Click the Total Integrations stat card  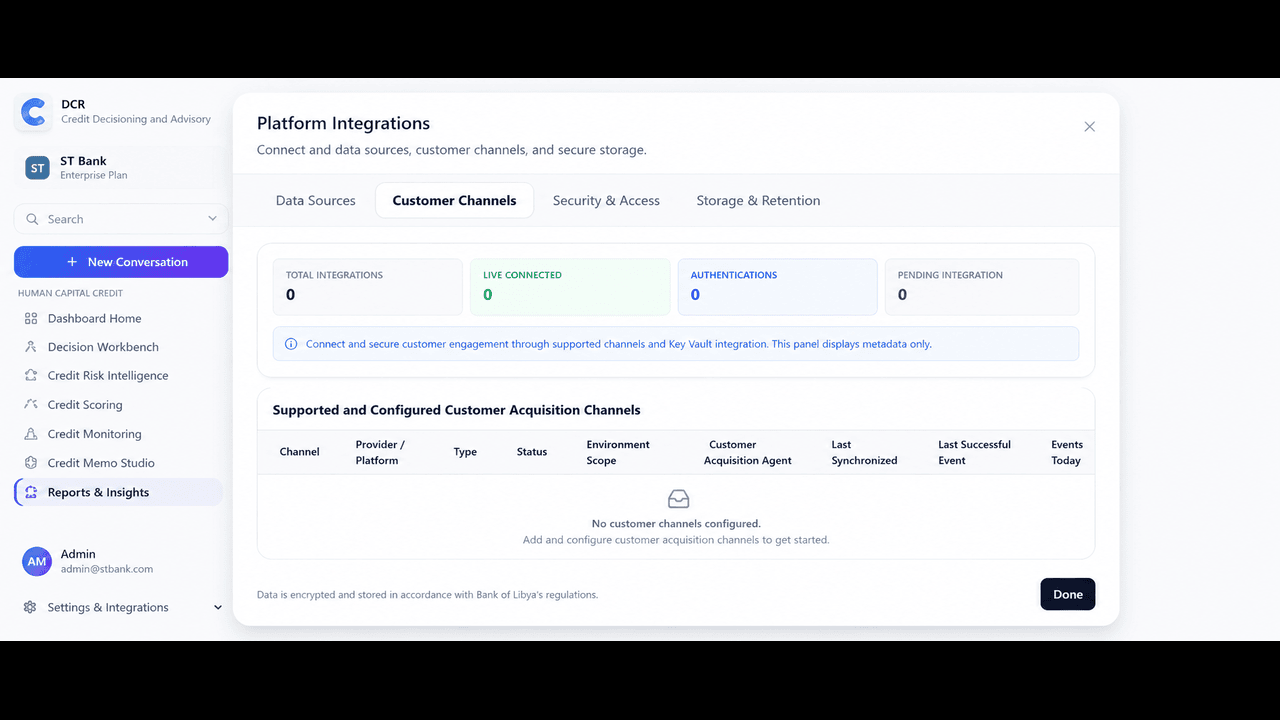[x=368, y=287]
